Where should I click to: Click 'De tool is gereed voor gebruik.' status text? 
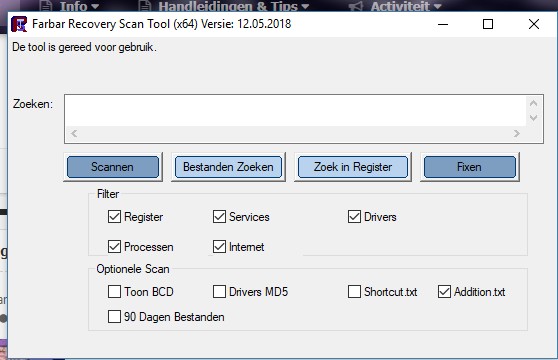point(84,47)
